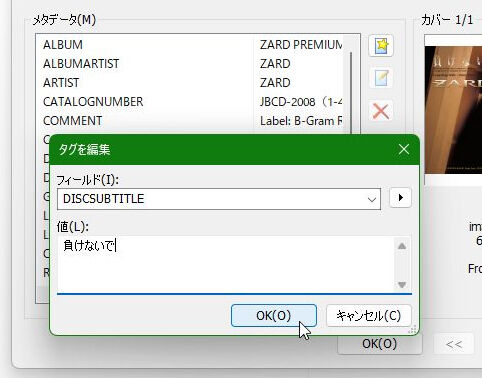
Task: Close the タグを編集 dialog
Action: point(404,149)
